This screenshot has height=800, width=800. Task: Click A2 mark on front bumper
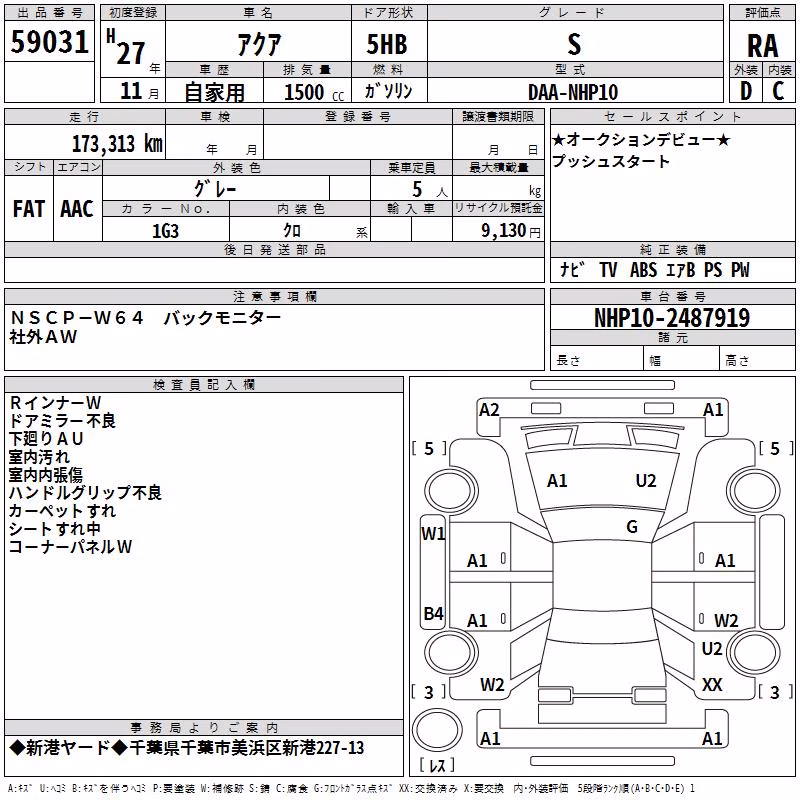click(489, 409)
